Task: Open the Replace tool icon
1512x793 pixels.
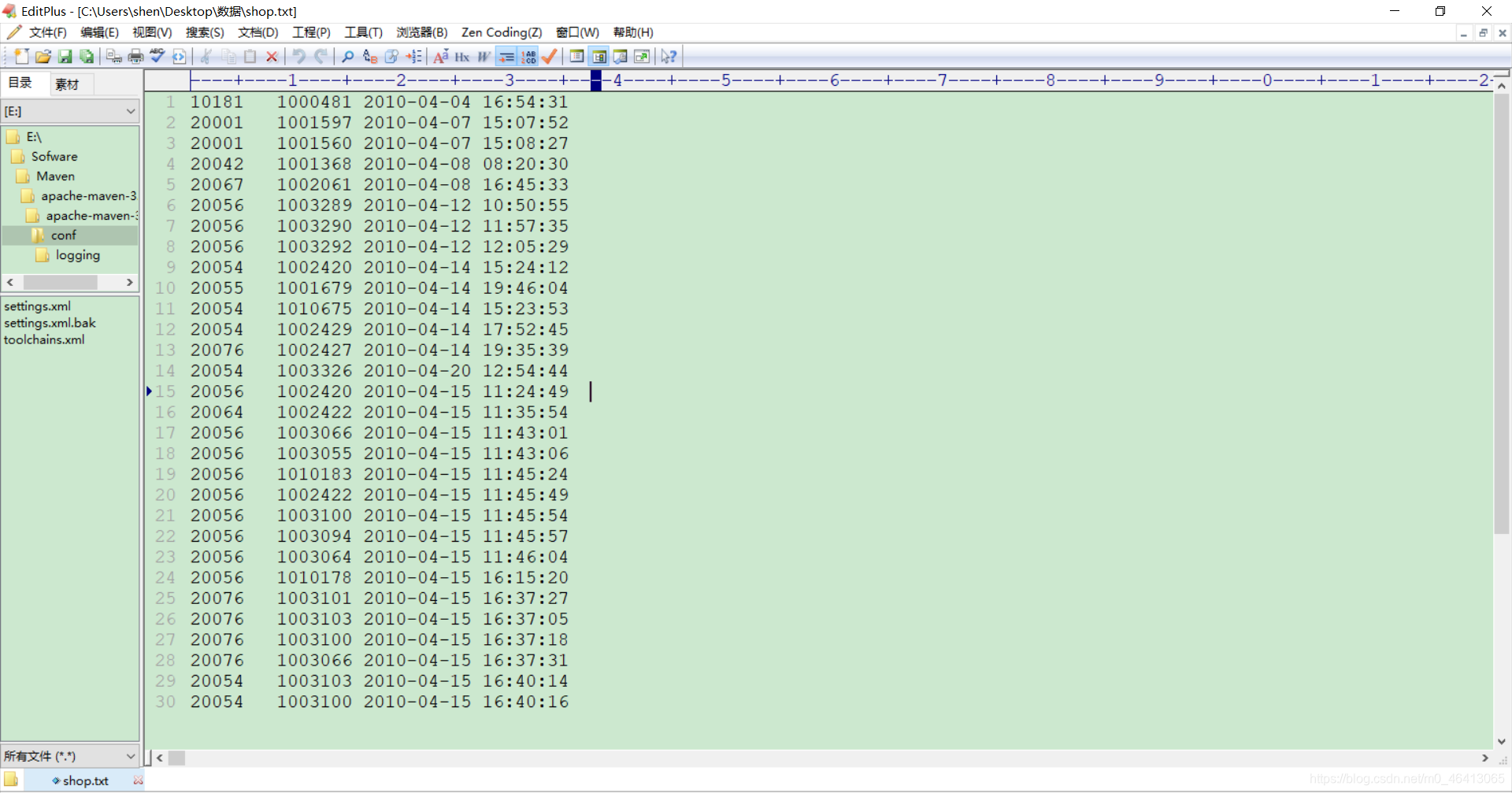Action: point(369,57)
